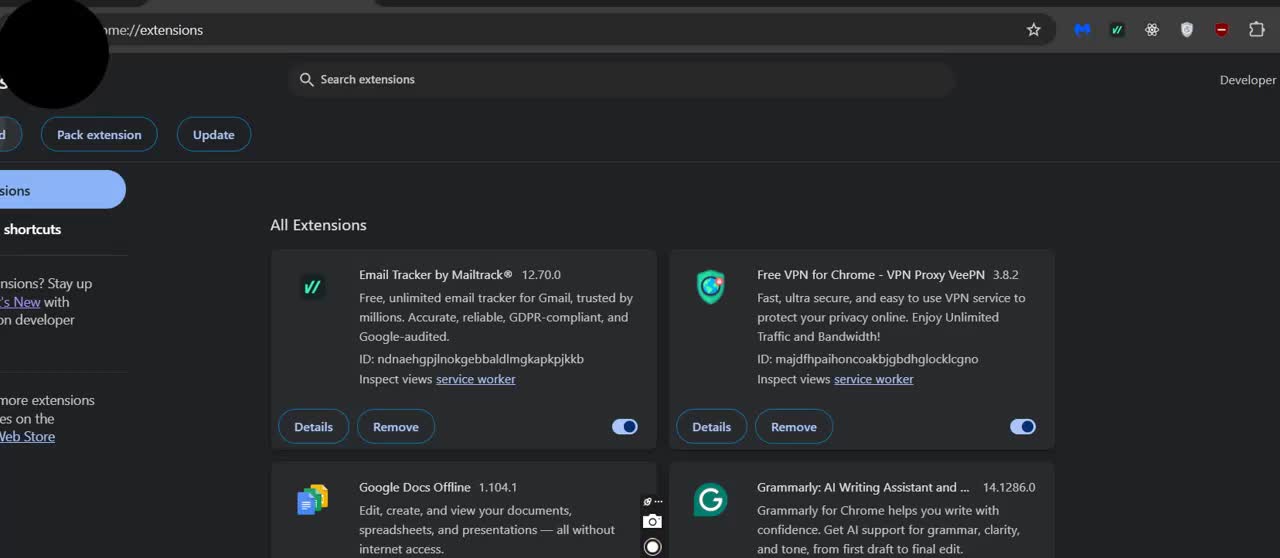1280x558 pixels.
Task: Disable Free VPN VeePN extension toggle
Action: click(x=1023, y=427)
